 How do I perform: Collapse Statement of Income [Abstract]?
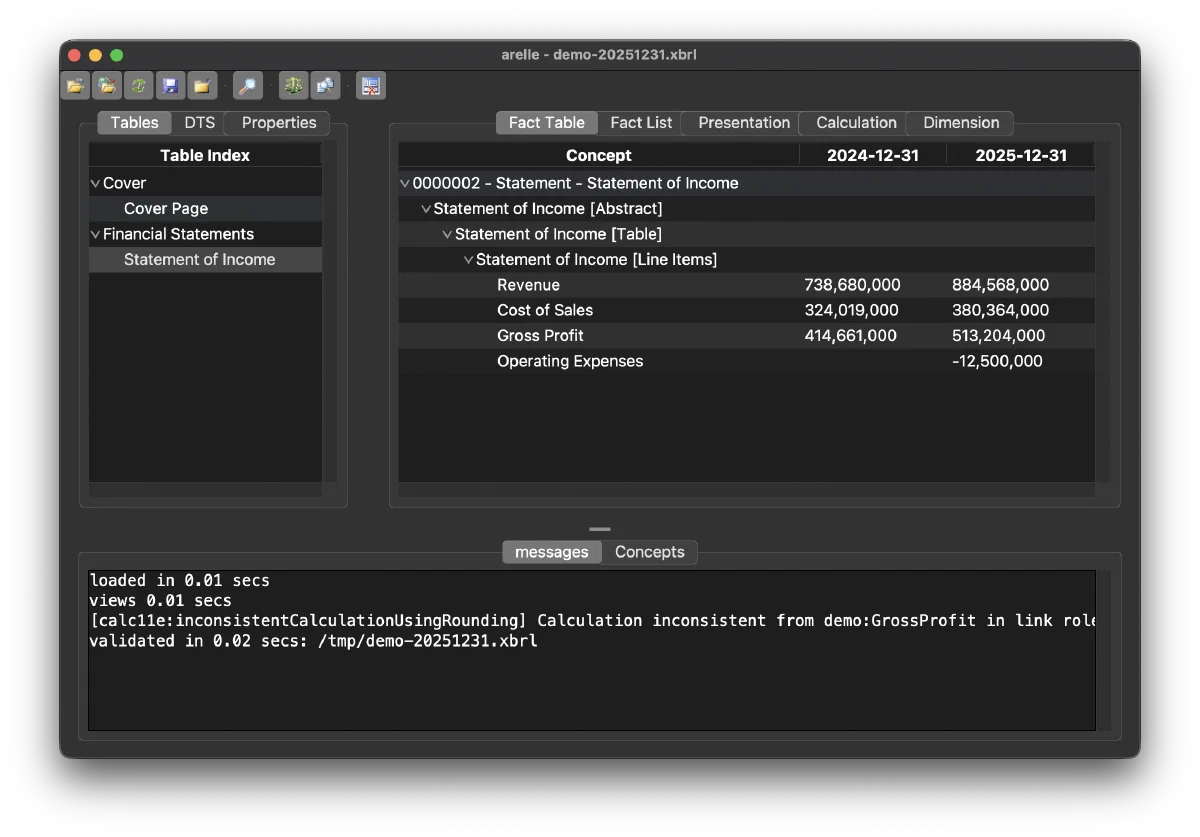pos(426,209)
